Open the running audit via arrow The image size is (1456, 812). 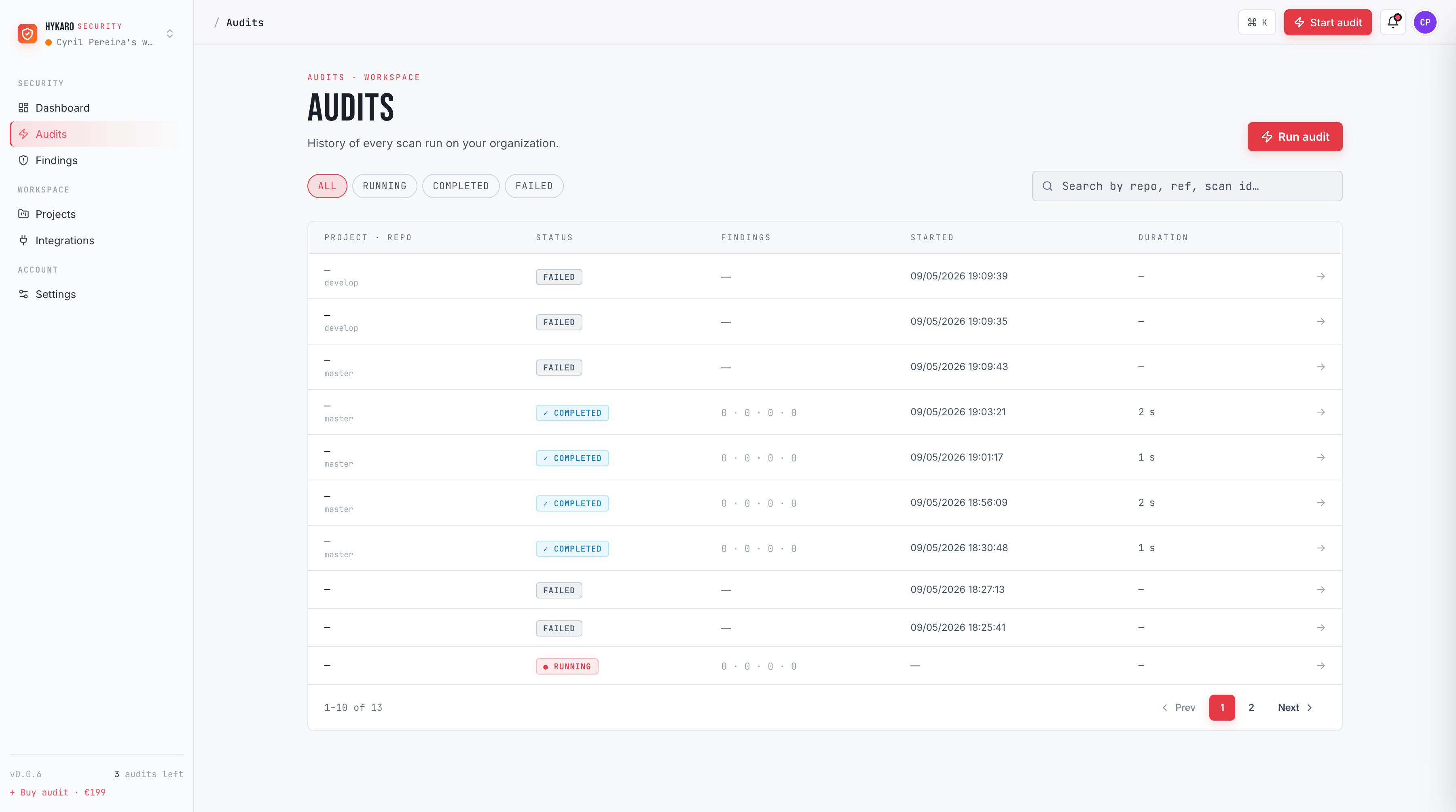pyautogui.click(x=1321, y=666)
